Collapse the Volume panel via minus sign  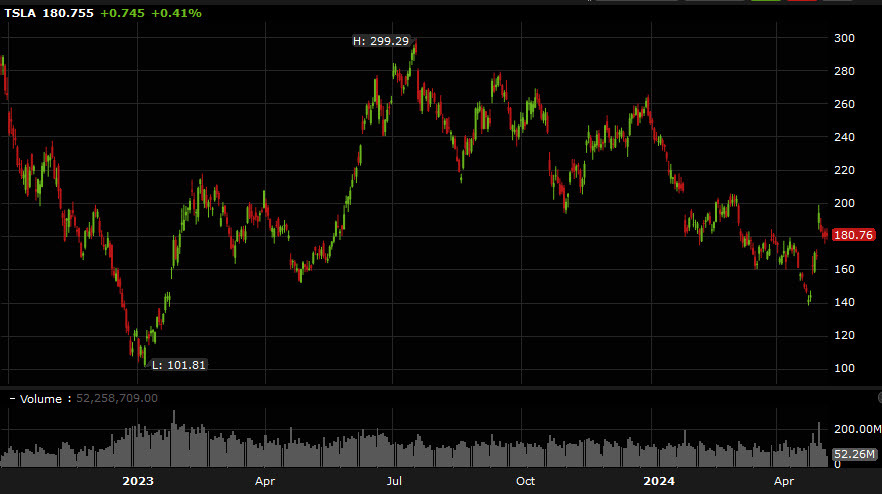[12, 399]
